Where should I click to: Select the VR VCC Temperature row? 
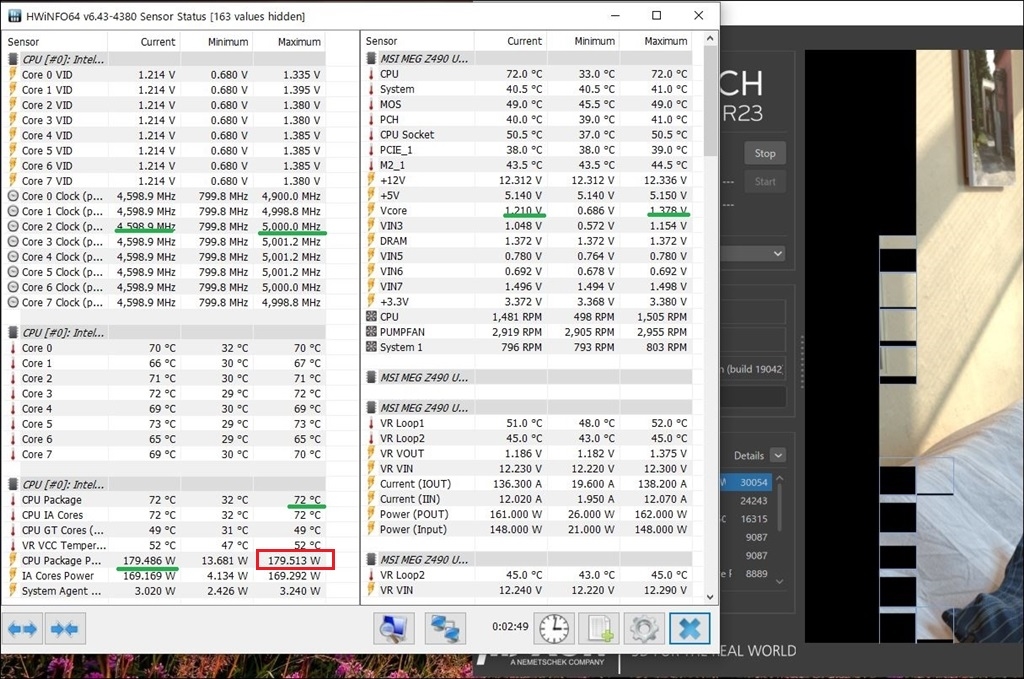[x=165, y=545]
